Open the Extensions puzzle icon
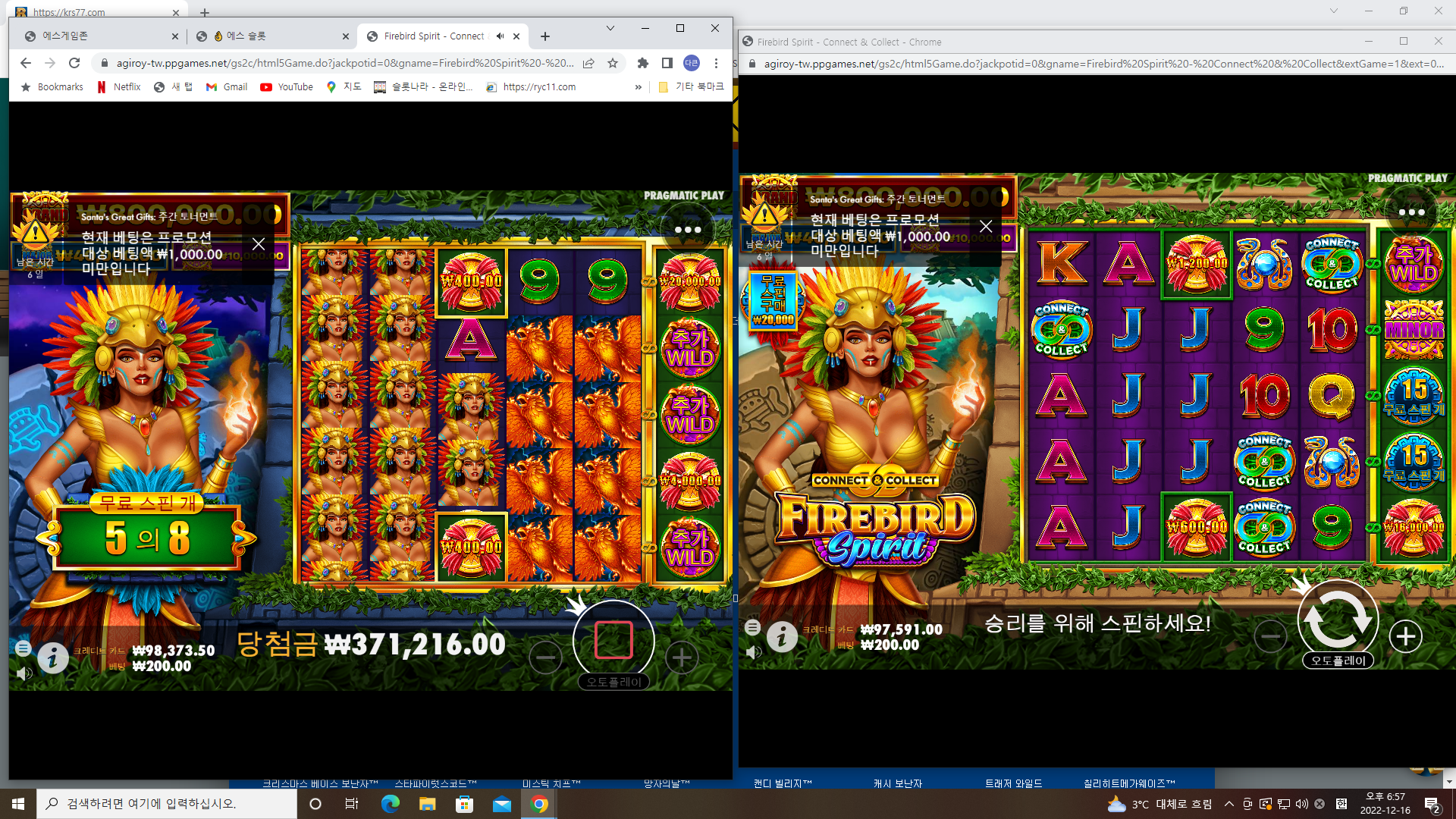Viewport: 1456px width, 819px height. [x=643, y=63]
